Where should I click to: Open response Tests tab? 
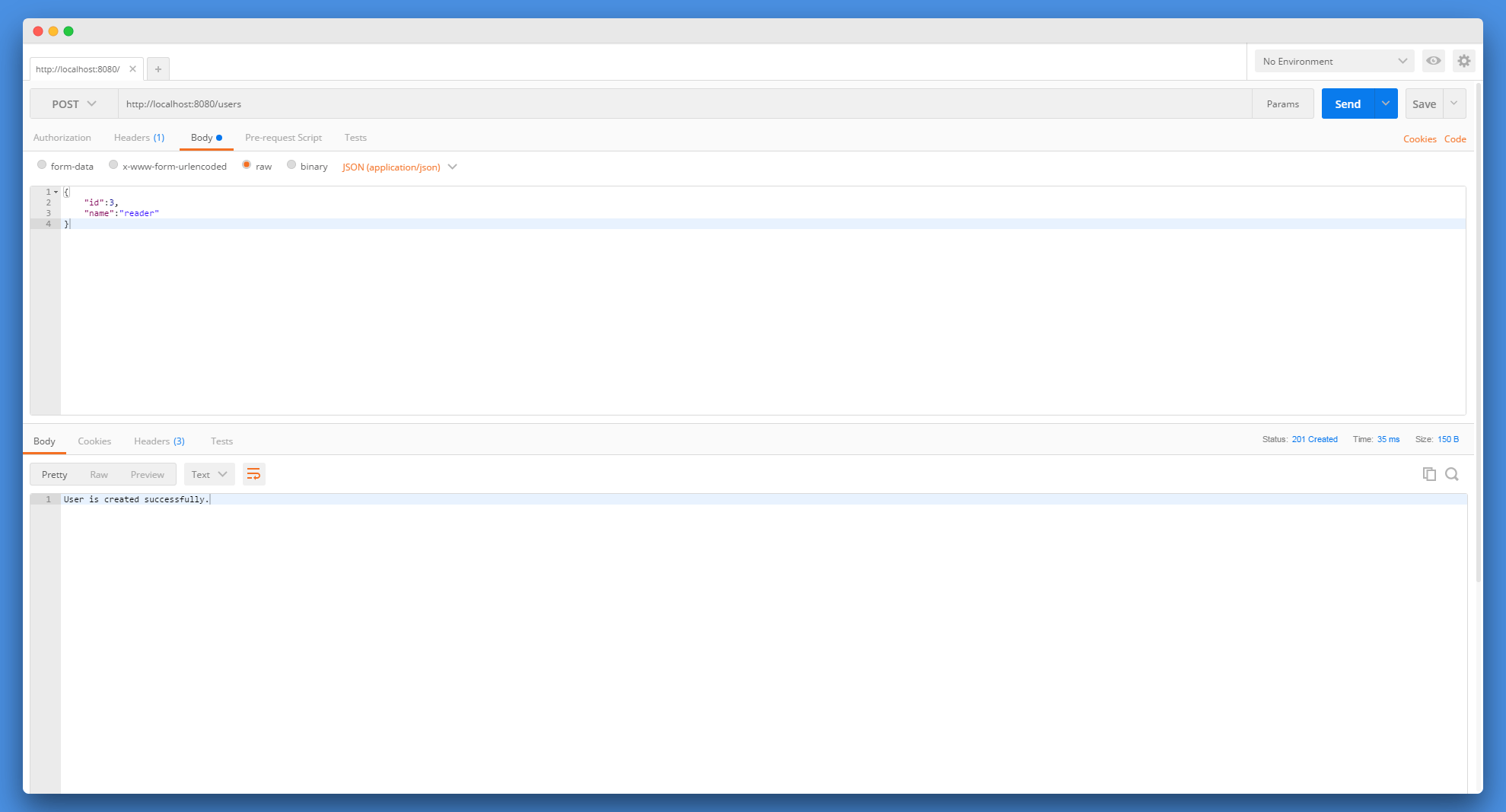221,441
